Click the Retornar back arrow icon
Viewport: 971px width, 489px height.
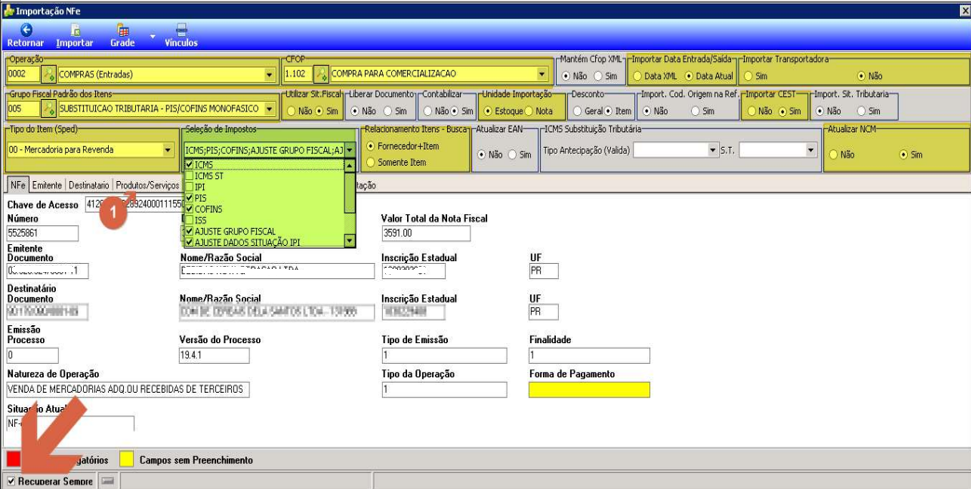26,29
